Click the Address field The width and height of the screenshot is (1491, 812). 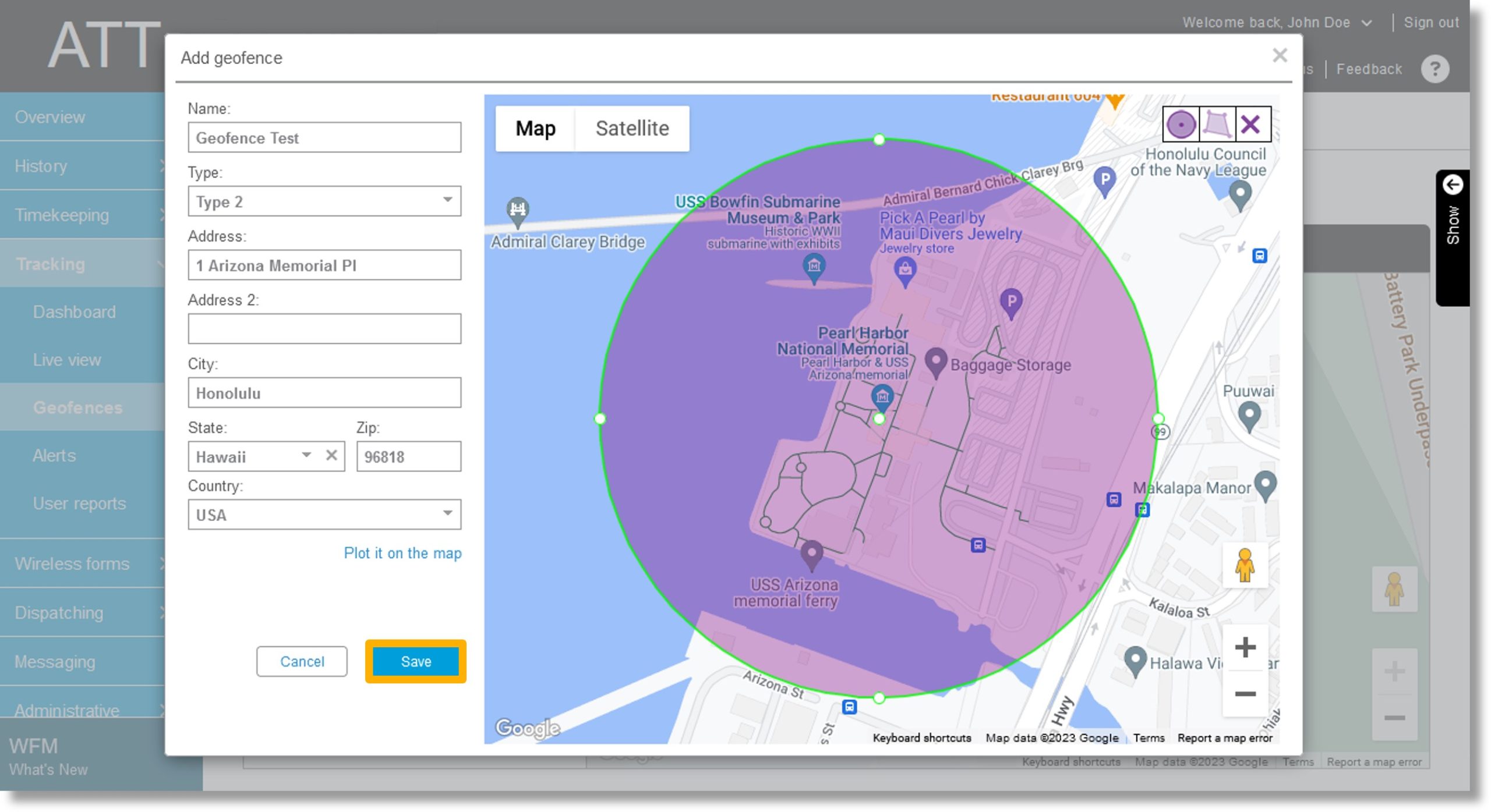coord(324,265)
